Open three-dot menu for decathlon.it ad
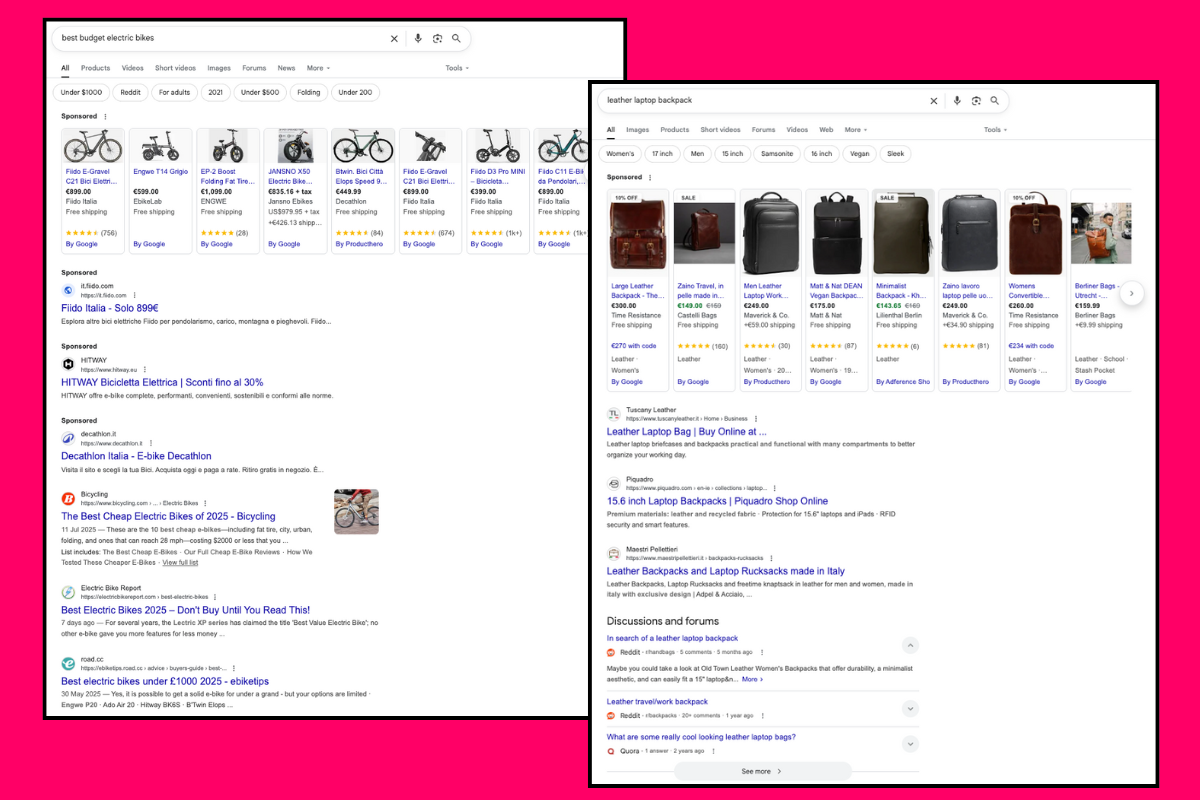Screen dimensions: 1200x800 click(152, 443)
